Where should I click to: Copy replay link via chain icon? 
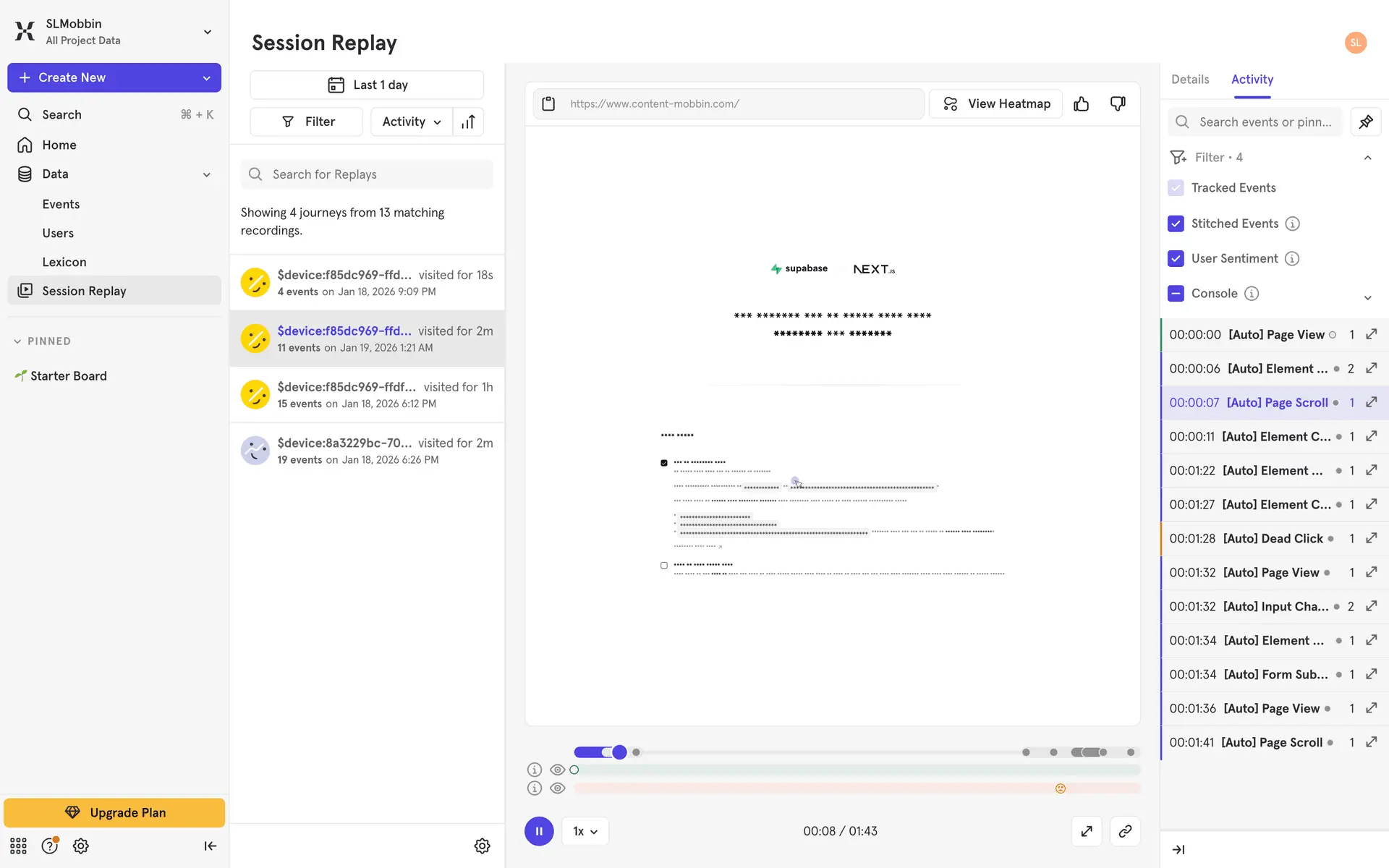[x=1124, y=831]
